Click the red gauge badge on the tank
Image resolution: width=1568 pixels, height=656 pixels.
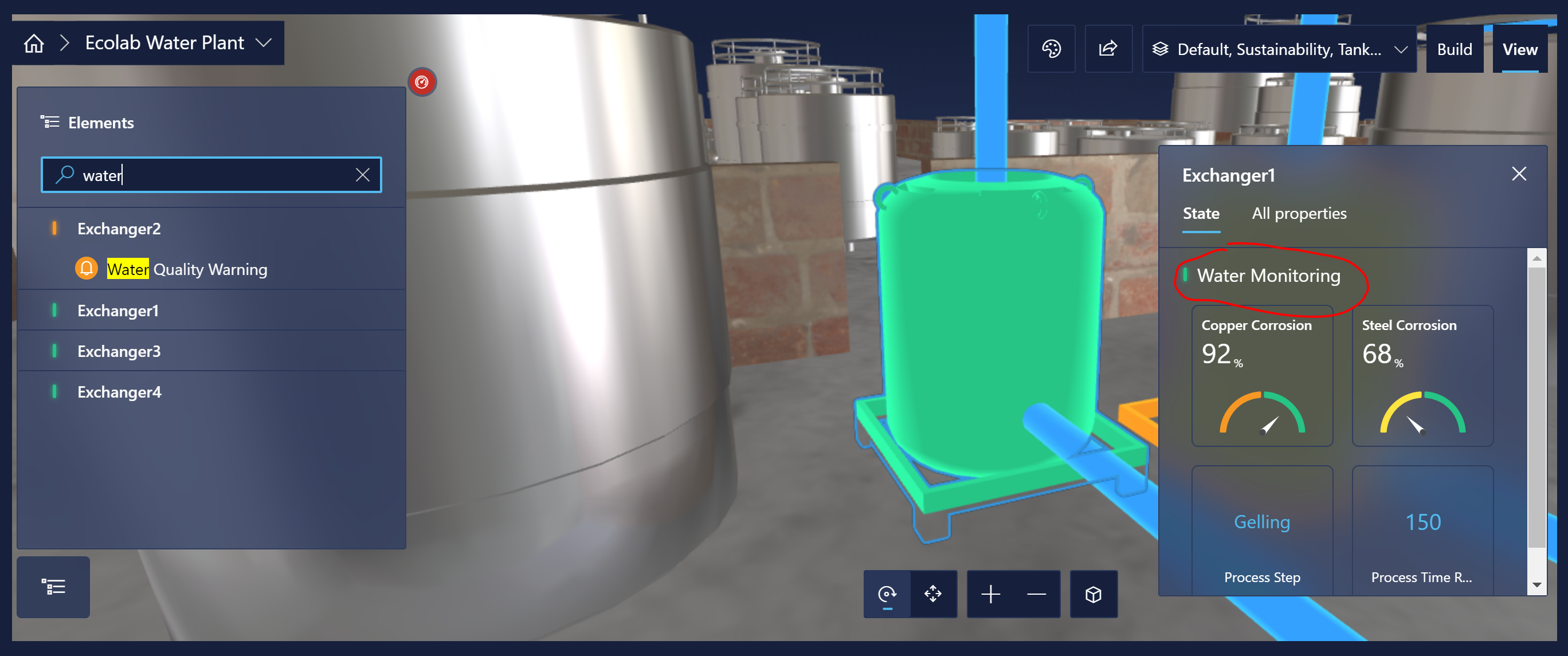tap(422, 81)
